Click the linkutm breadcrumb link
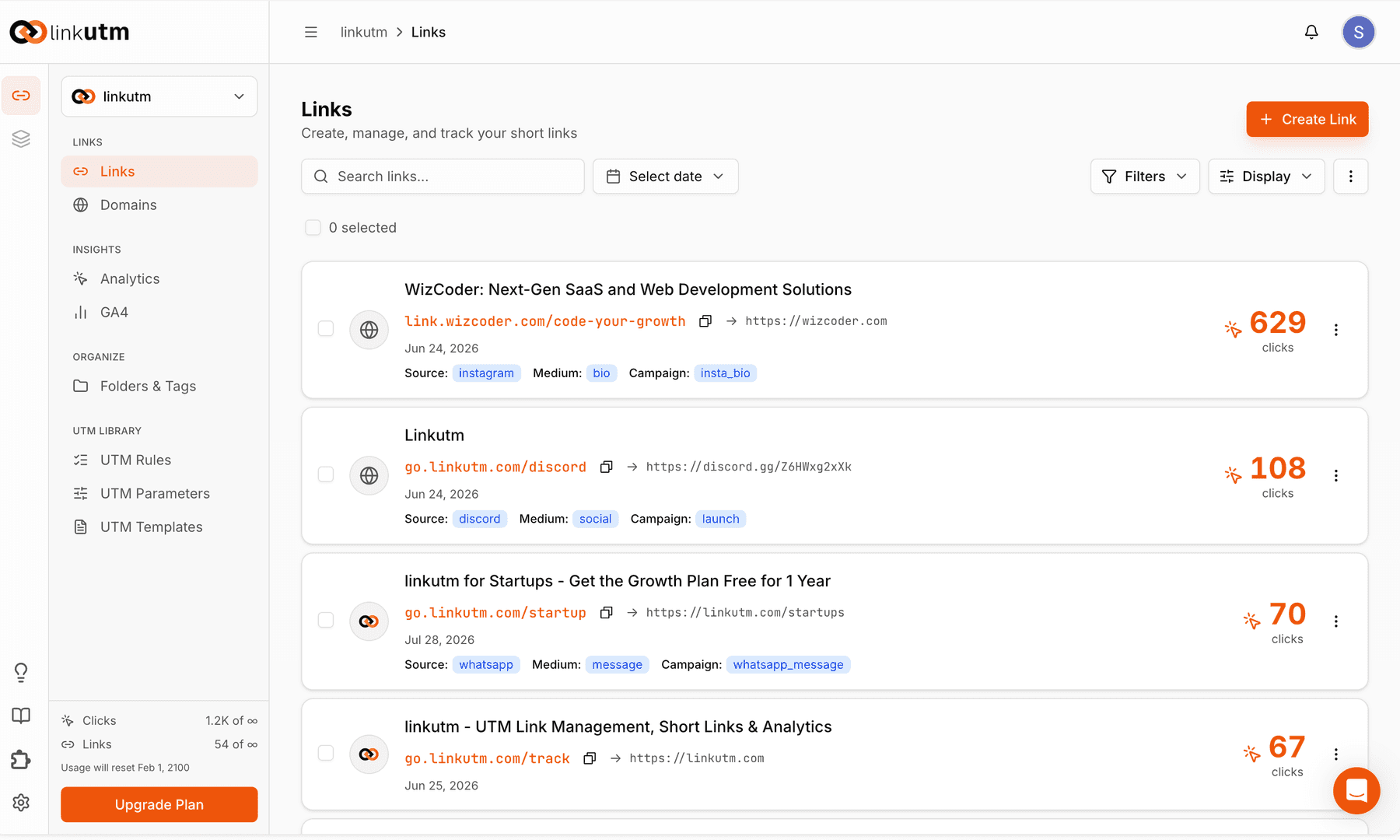Image resolution: width=1400 pixels, height=840 pixels. click(x=364, y=32)
